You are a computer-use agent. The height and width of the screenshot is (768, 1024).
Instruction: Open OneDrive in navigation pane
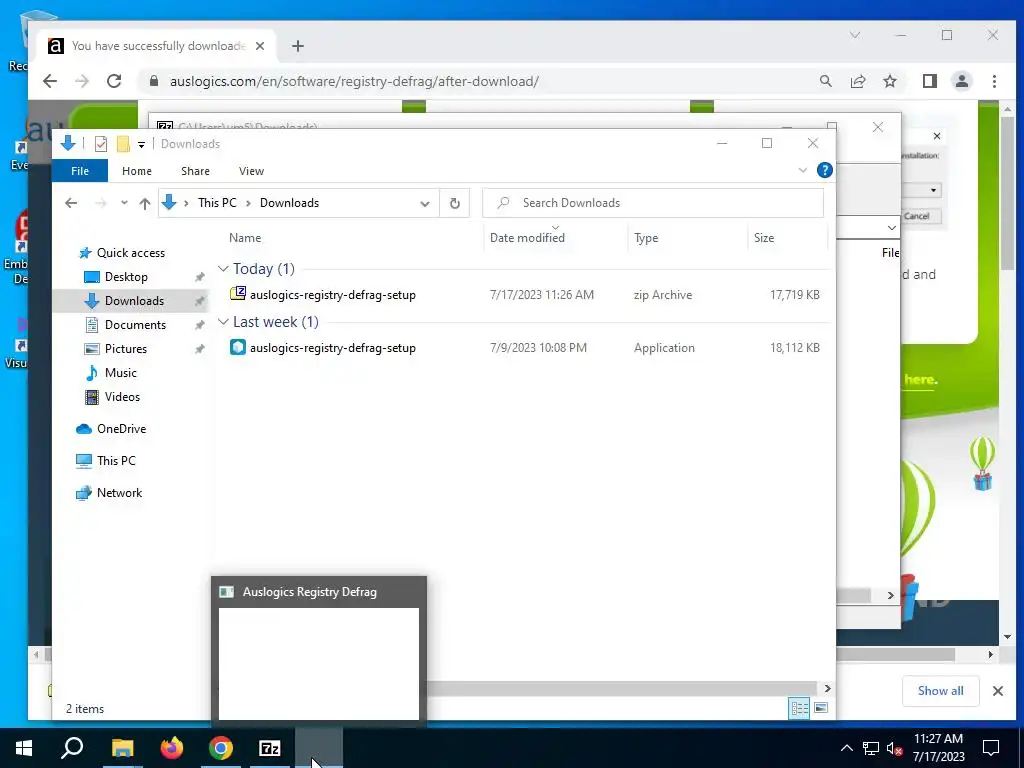pyautogui.click(x=121, y=429)
